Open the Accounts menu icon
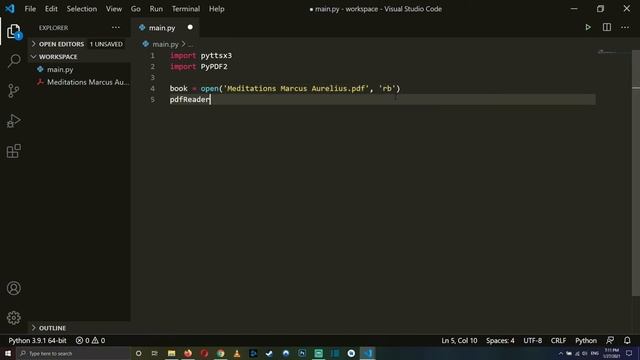 pos(13,288)
